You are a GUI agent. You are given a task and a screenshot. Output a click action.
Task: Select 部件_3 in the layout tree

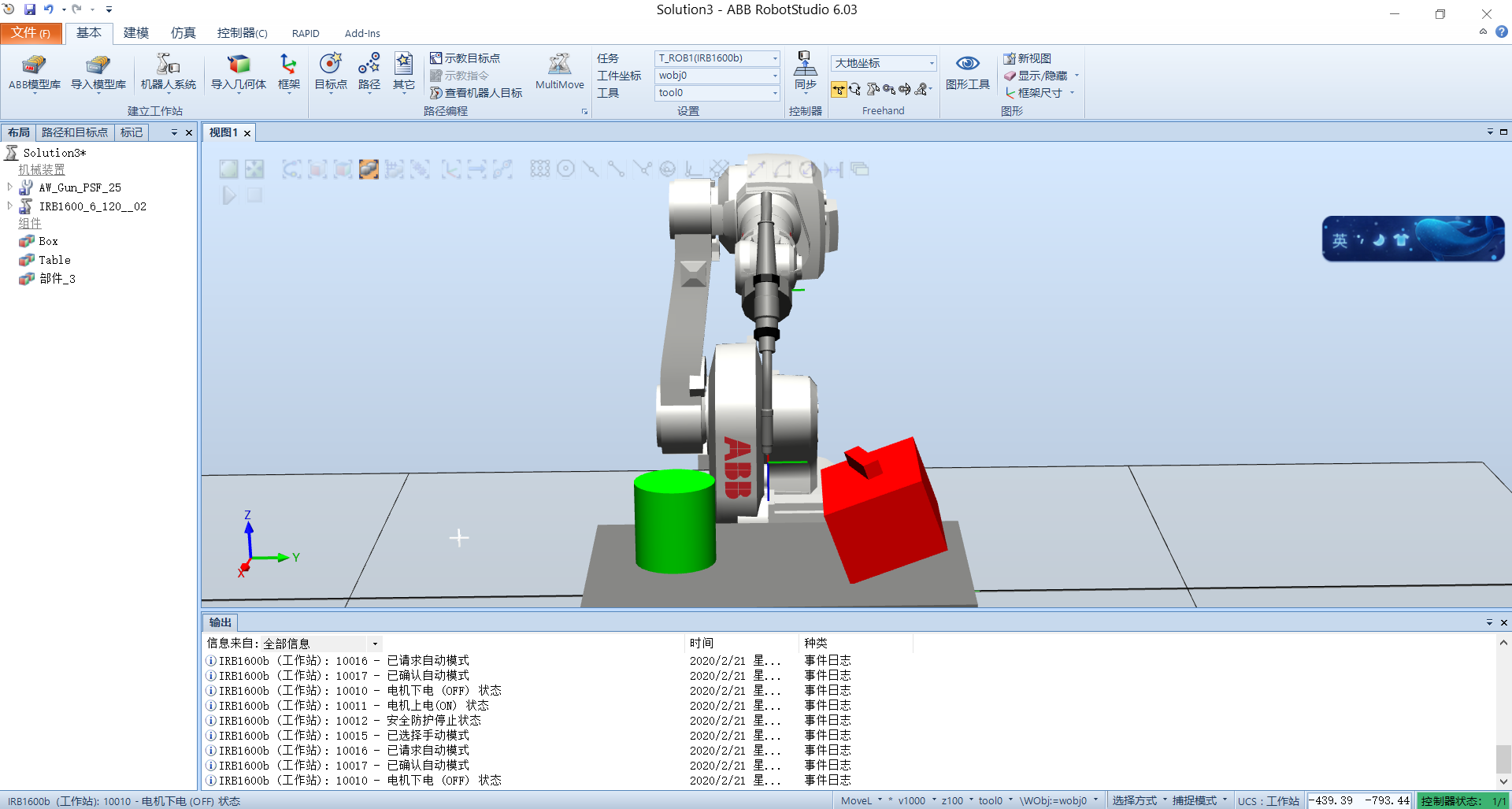tap(57, 279)
